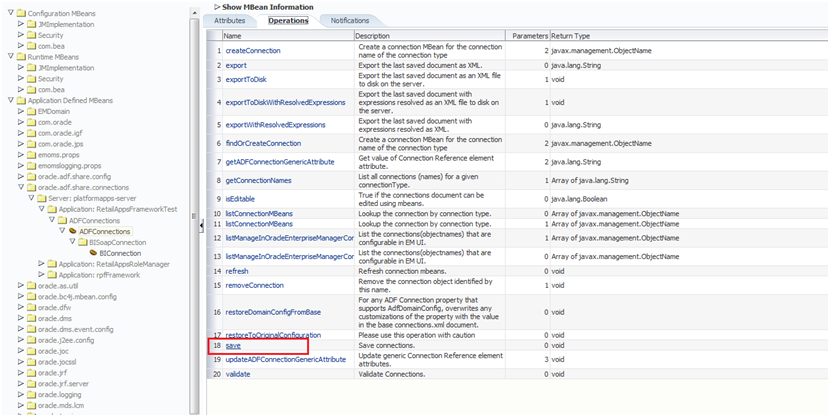Expand the com.oracle.jps folder node
Image resolution: width=830 pixels, height=417 pixels.
21,143
